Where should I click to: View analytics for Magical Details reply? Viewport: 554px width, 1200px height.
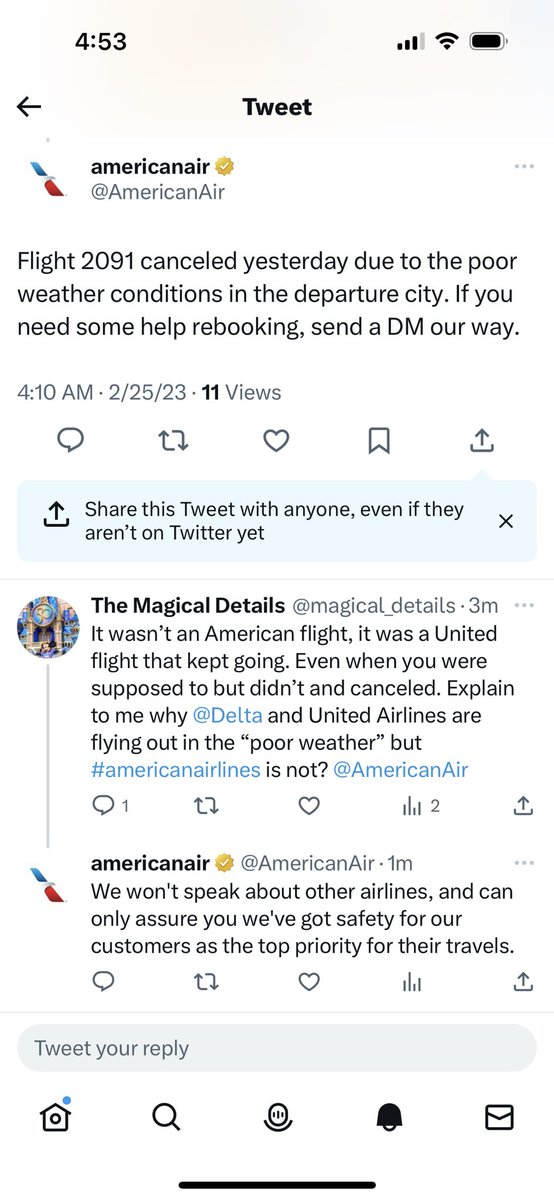click(421, 806)
